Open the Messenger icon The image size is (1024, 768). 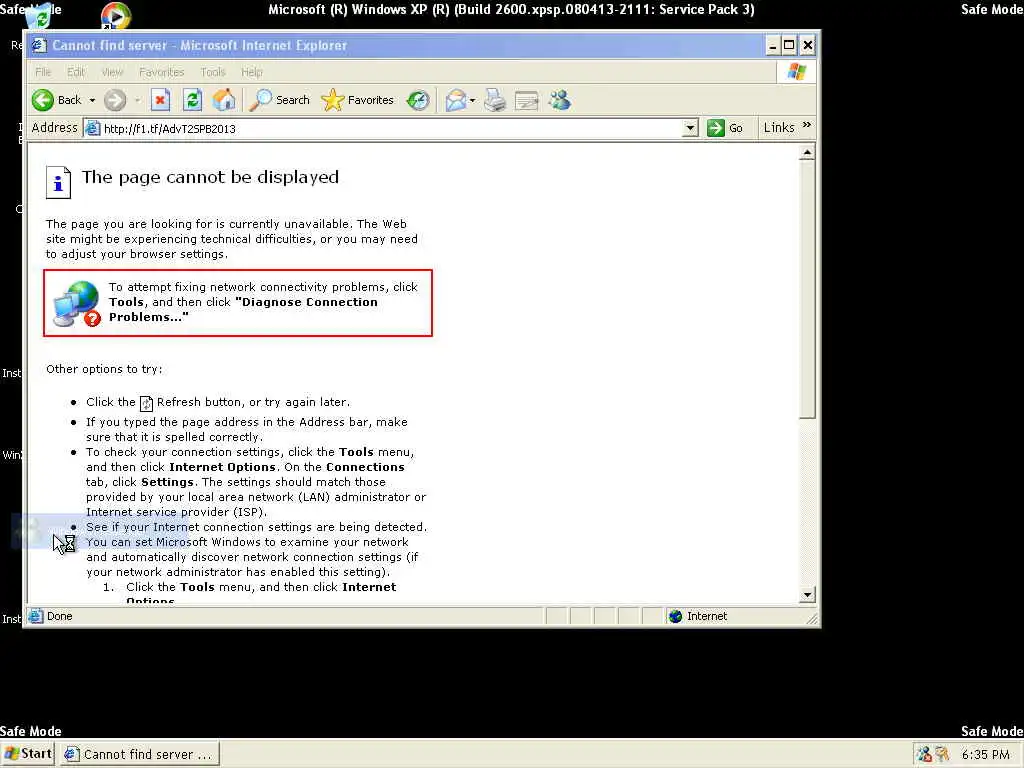tap(560, 100)
